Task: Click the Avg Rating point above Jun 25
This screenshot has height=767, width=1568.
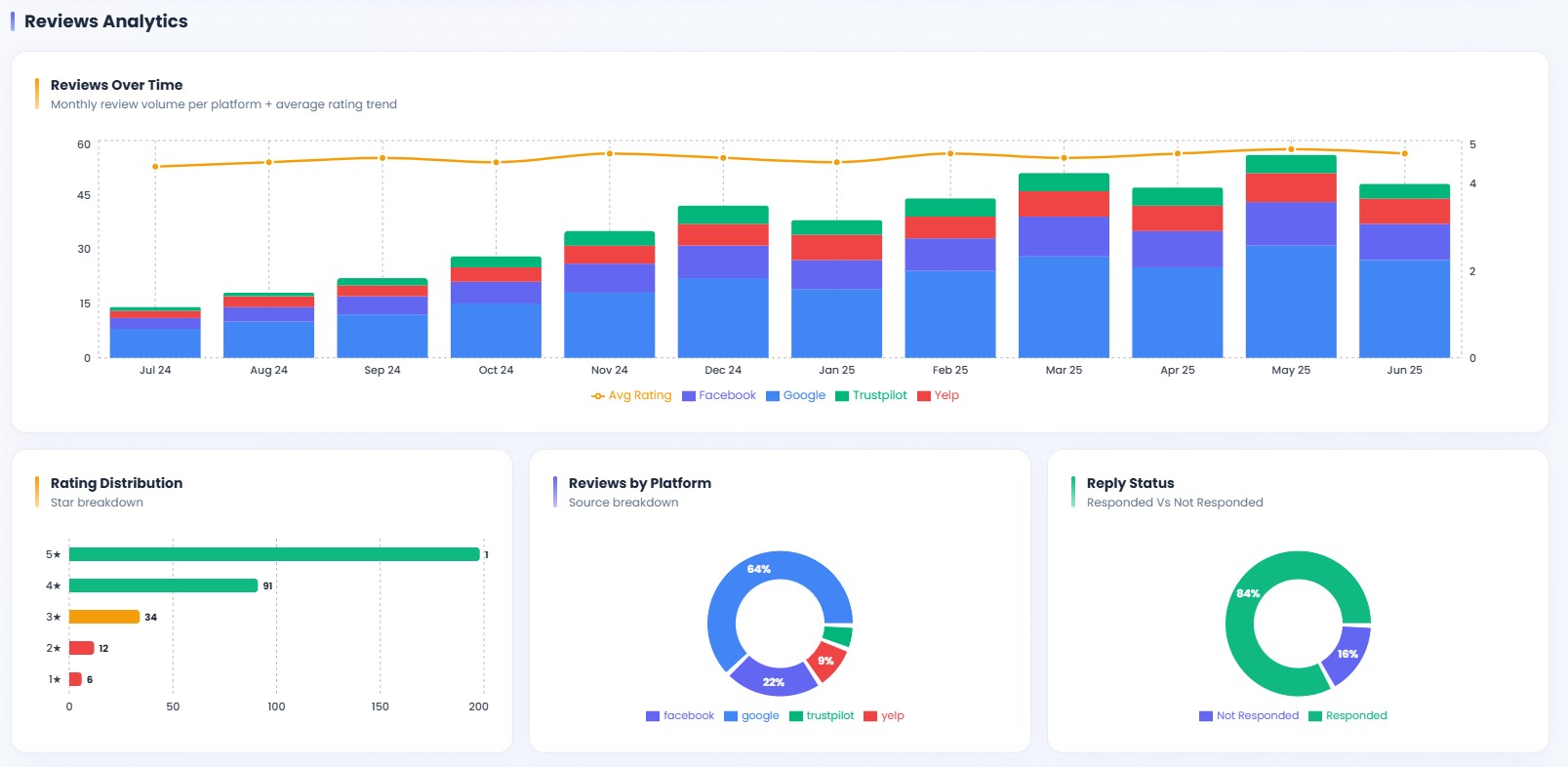Action: (1404, 153)
